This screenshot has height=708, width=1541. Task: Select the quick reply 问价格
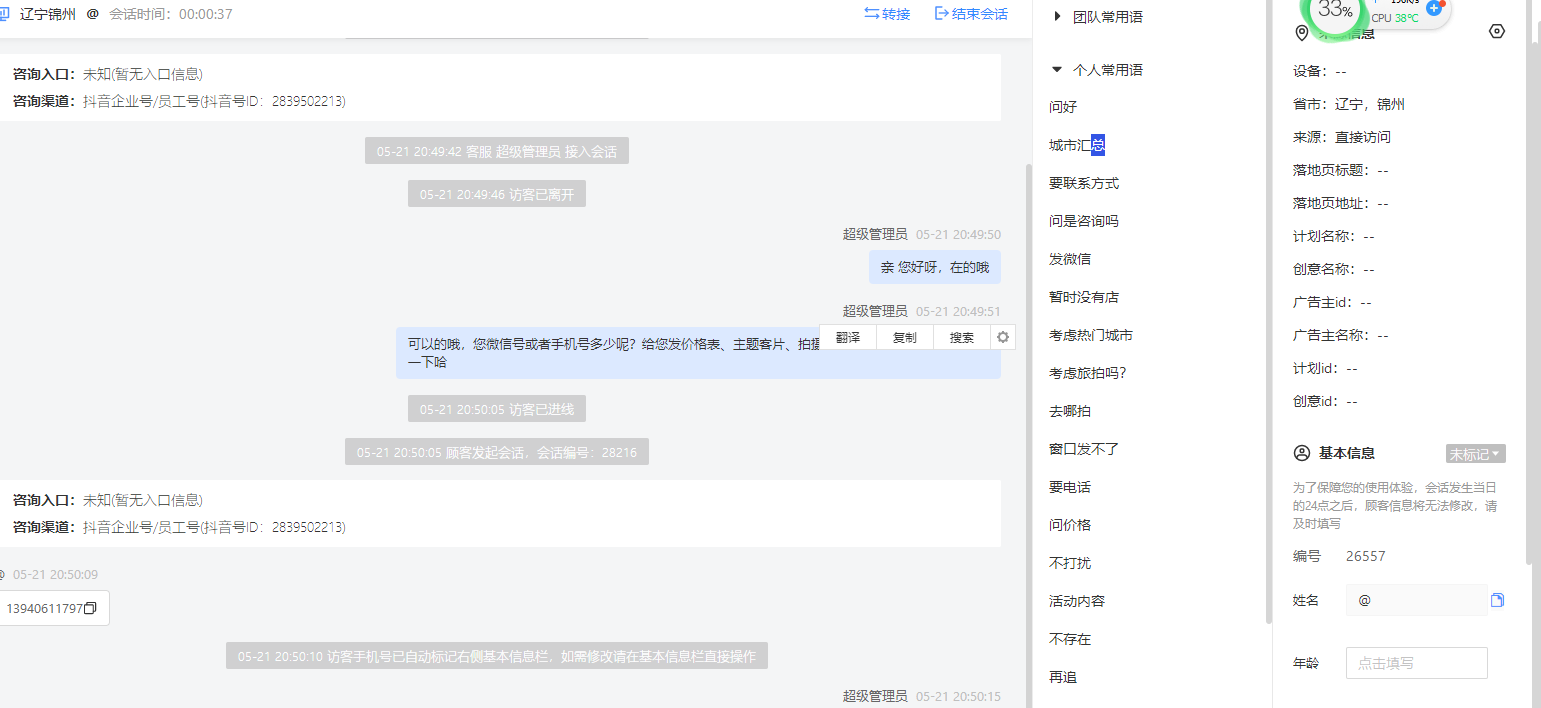1070,525
